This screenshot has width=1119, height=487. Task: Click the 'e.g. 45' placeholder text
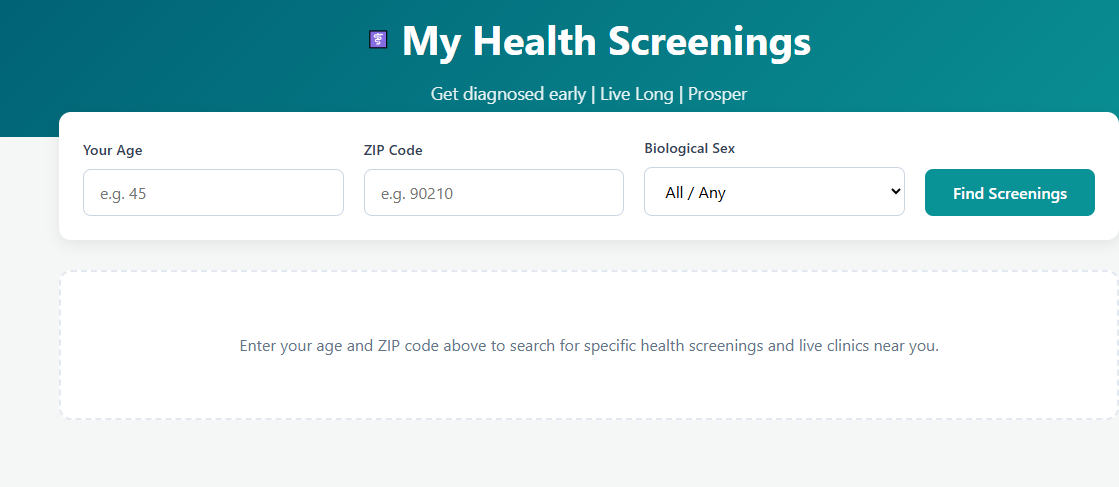coord(123,193)
